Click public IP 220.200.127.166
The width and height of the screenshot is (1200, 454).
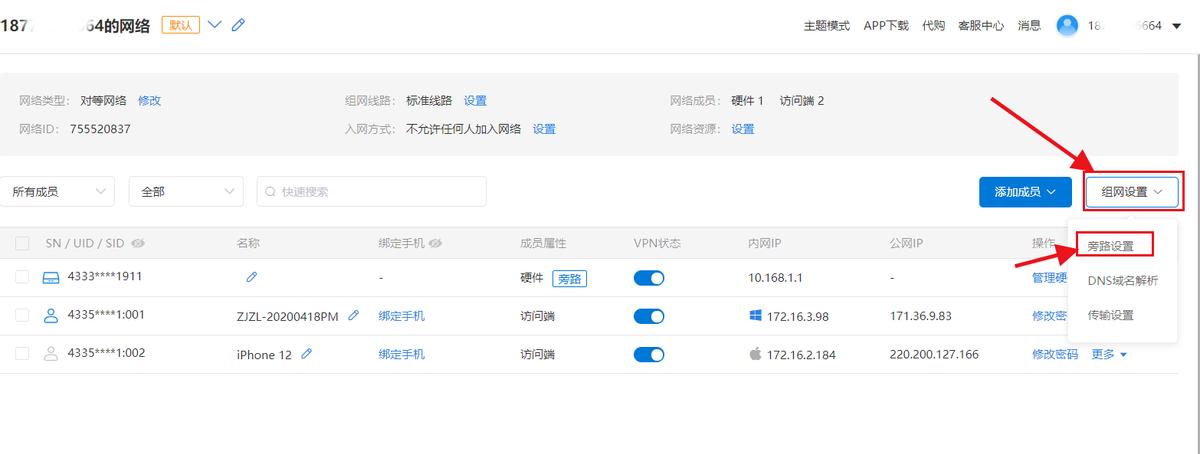click(x=934, y=354)
